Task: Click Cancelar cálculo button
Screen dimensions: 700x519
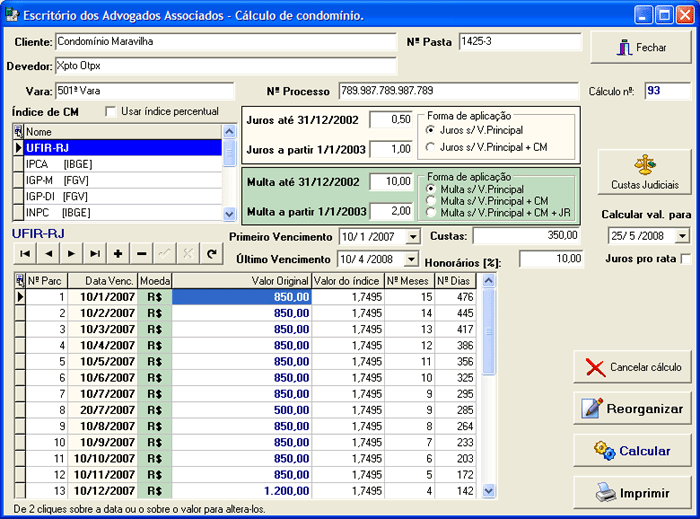Action: pyautogui.click(x=633, y=367)
